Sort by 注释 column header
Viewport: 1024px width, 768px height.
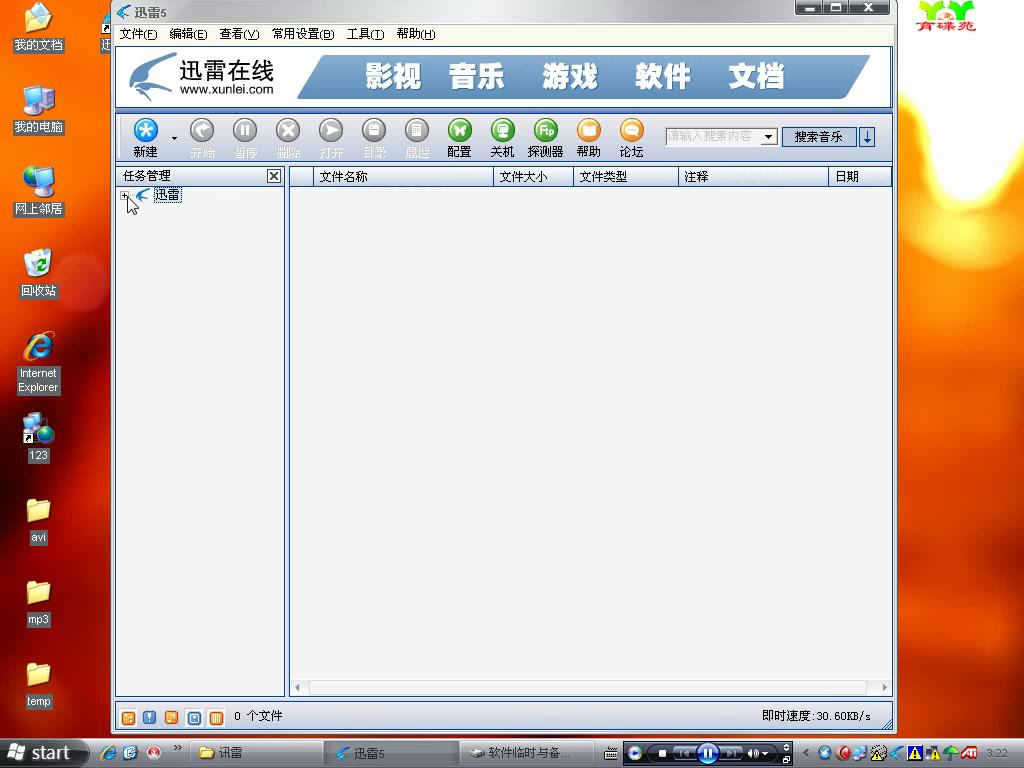[x=754, y=176]
